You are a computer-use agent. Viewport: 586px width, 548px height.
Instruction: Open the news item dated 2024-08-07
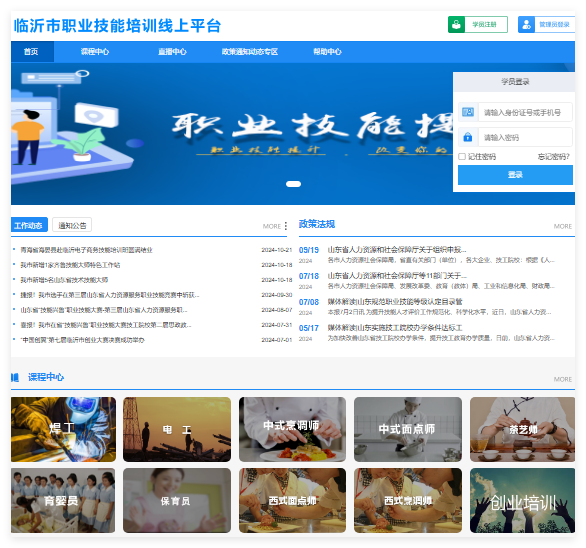[x=104, y=310]
